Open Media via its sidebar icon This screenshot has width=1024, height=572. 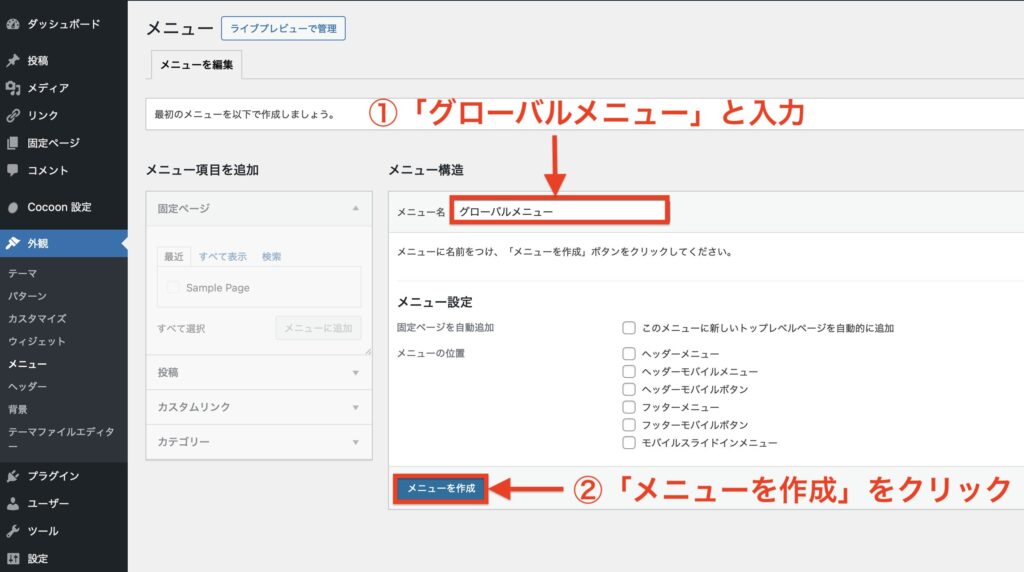13,88
